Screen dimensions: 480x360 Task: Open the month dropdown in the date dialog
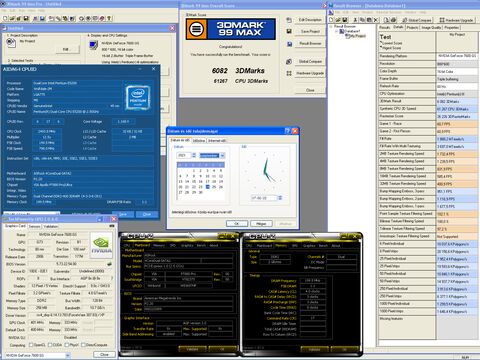pyautogui.click(x=222, y=155)
